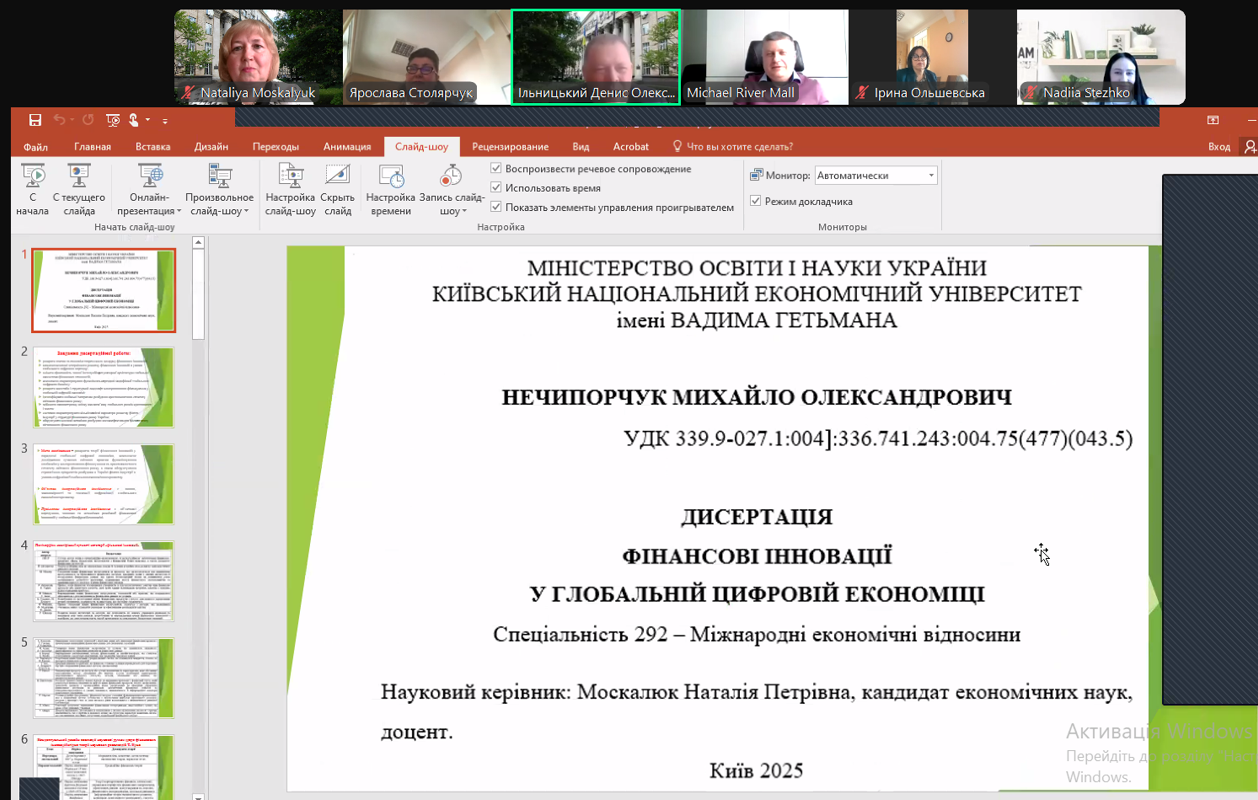The width and height of the screenshot is (1258, 800).
Task: Uncheck Использовать время checkbox
Action: [x=496, y=188]
